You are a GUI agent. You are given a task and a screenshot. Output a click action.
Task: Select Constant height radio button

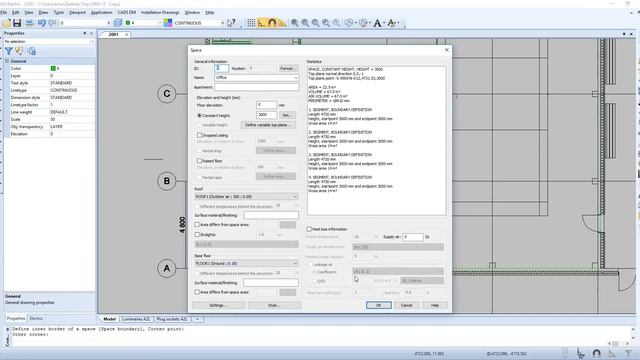200,116
